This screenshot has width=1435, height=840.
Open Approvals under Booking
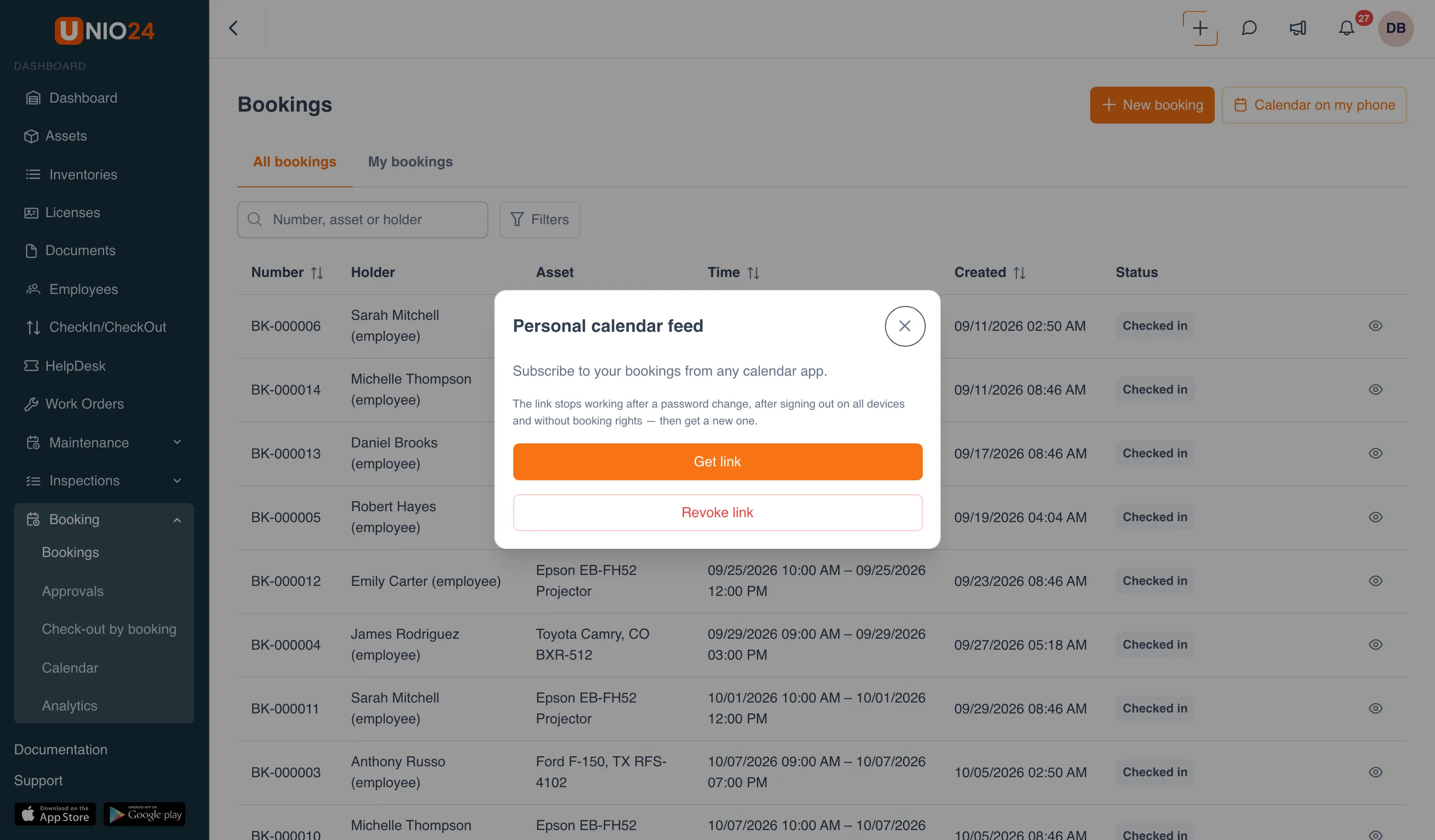point(73,591)
